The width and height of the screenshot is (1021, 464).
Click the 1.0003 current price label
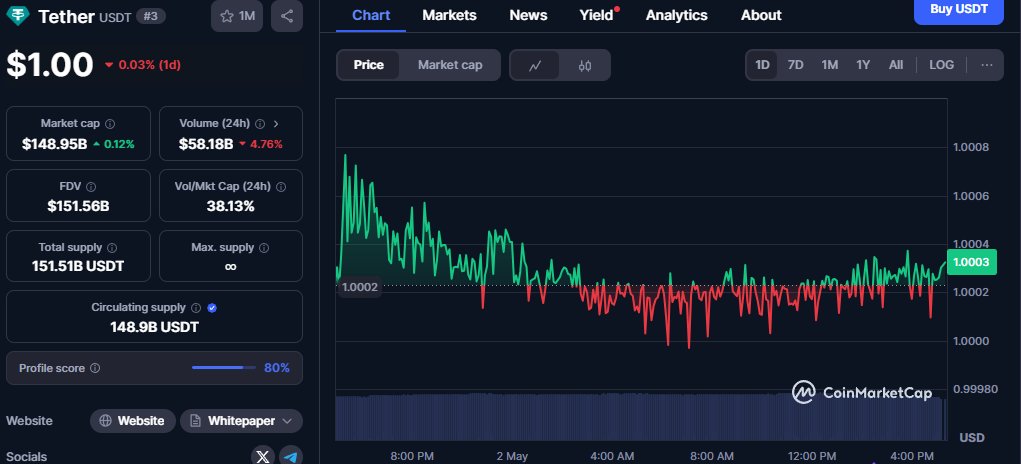972,262
